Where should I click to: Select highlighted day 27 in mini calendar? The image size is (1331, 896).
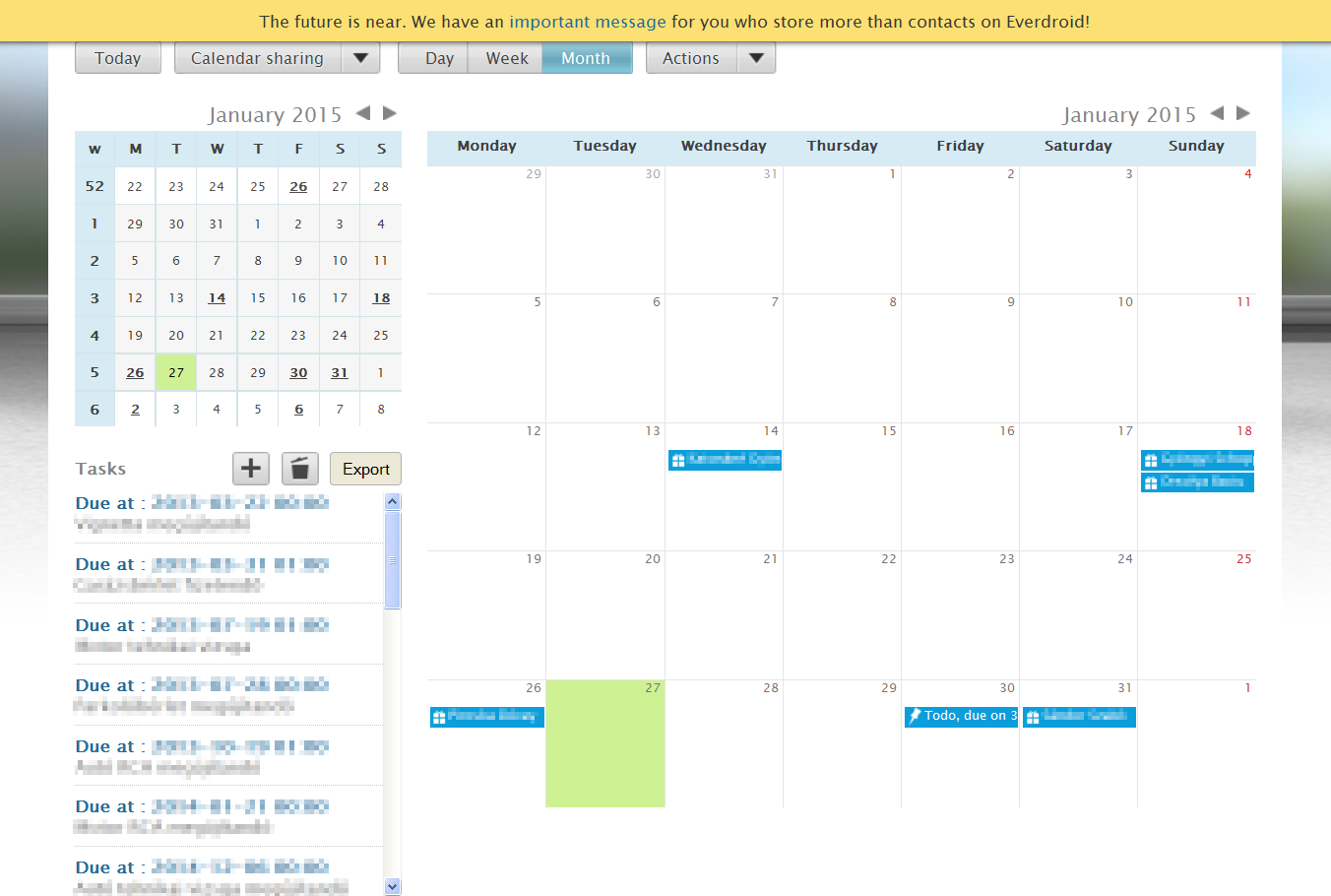coord(176,373)
